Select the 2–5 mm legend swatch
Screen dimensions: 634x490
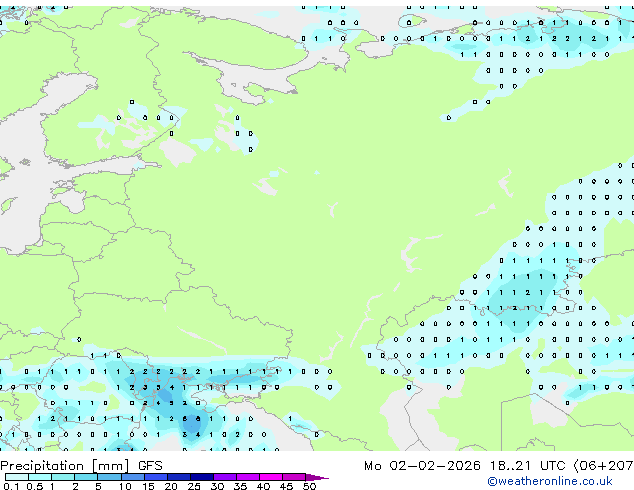point(86,477)
